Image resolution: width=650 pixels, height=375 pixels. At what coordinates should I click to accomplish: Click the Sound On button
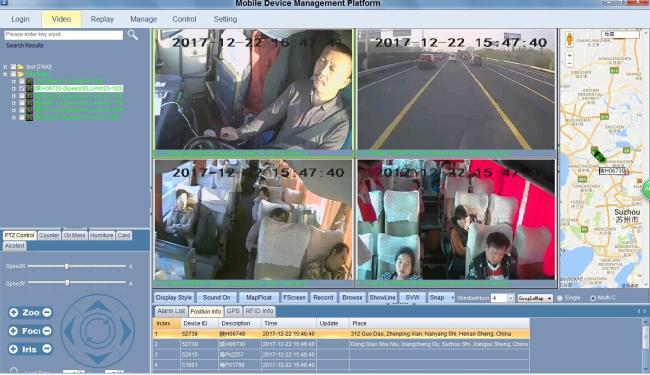coord(216,298)
